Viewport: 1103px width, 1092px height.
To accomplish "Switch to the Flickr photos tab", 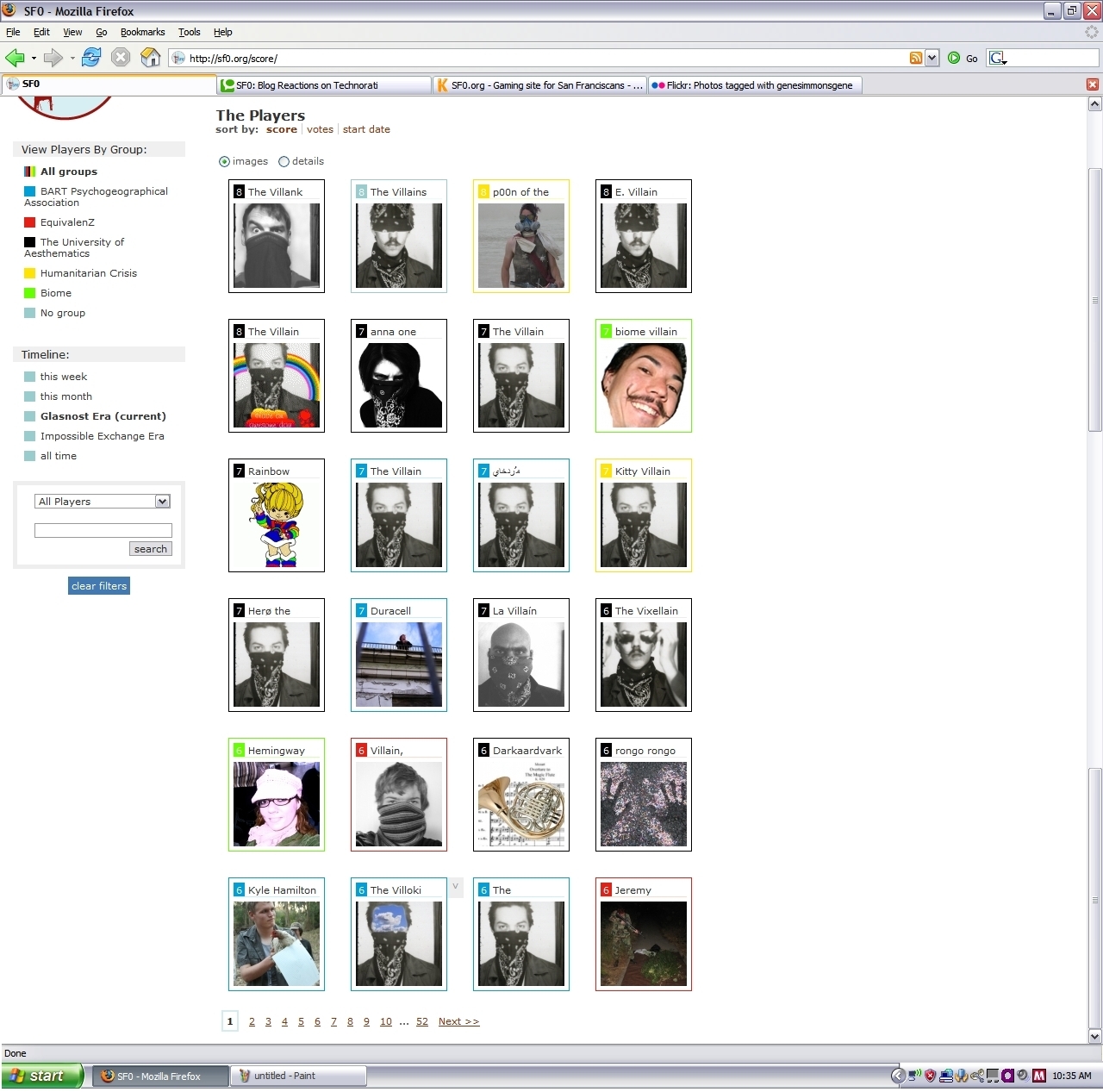I will click(x=754, y=85).
